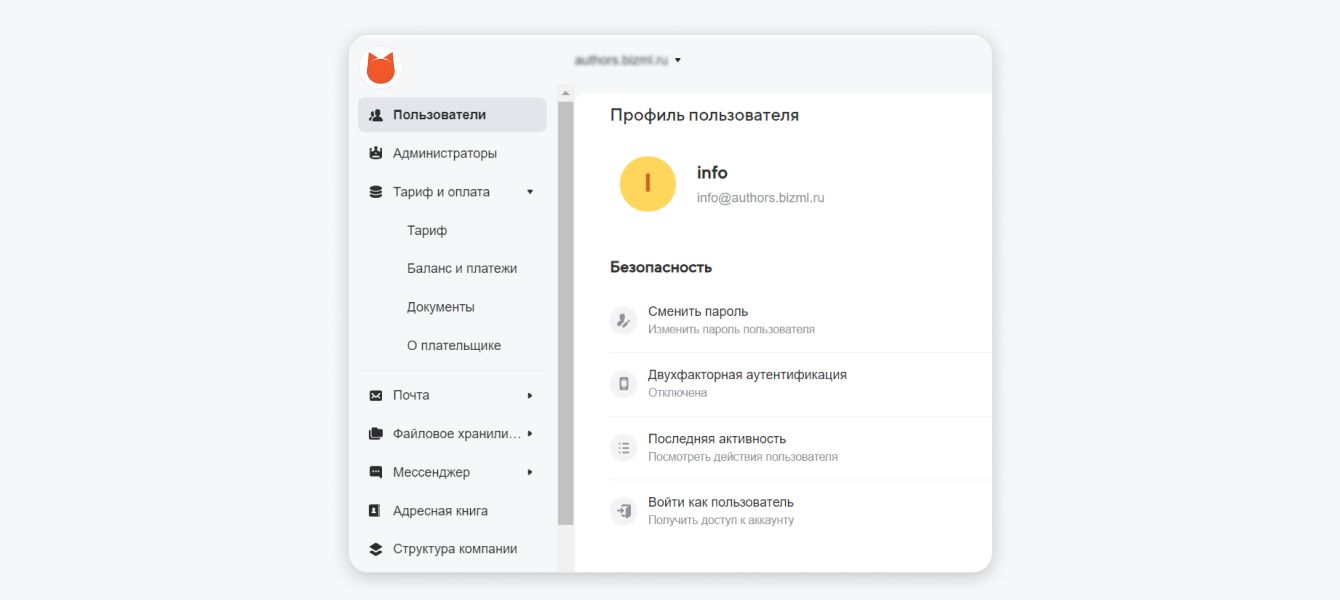This screenshot has width=1340, height=600.
Task: Click the Users icon in the sidebar
Action: [376, 115]
